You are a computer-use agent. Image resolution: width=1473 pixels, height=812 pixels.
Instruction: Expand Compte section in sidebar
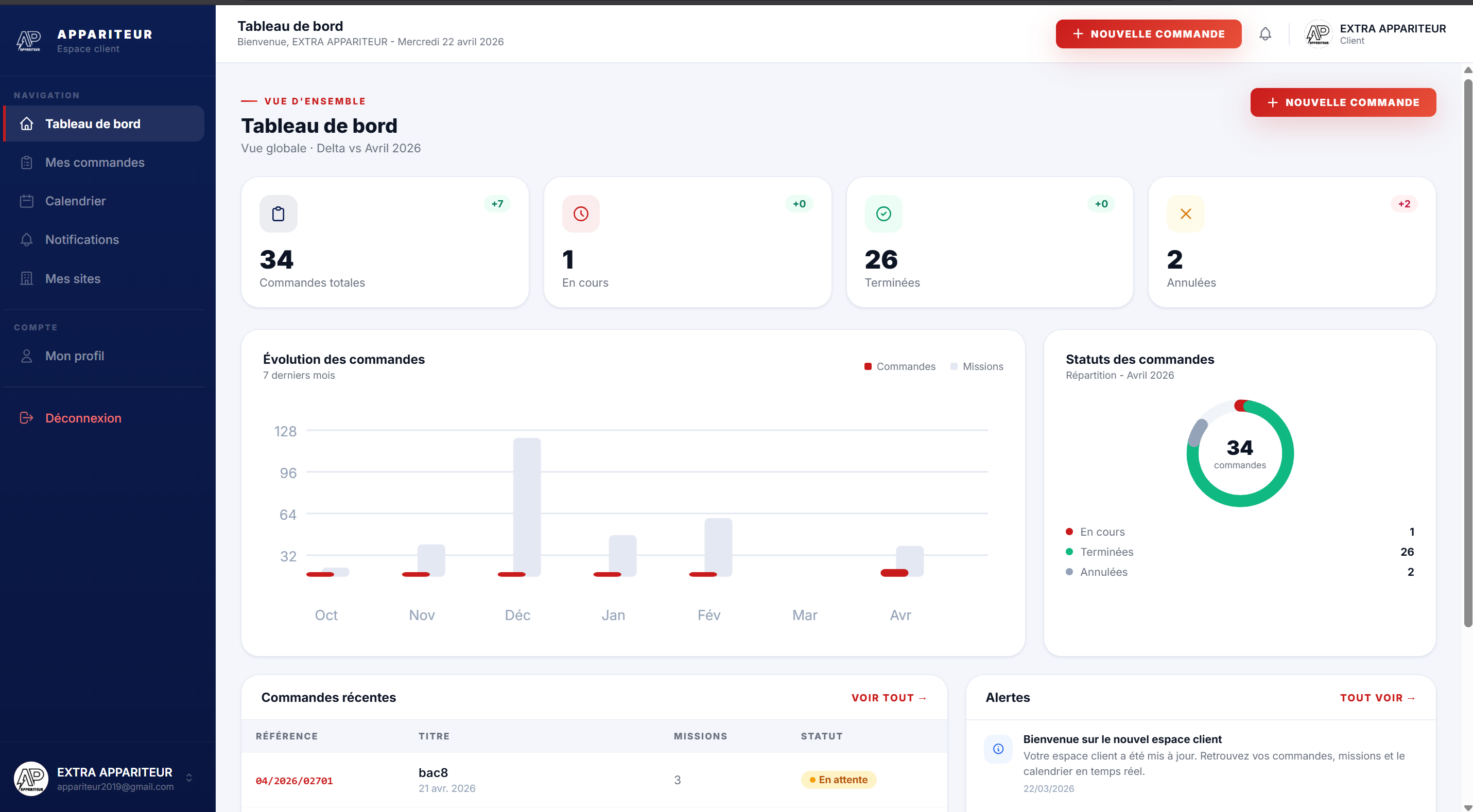tap(36, 327)
